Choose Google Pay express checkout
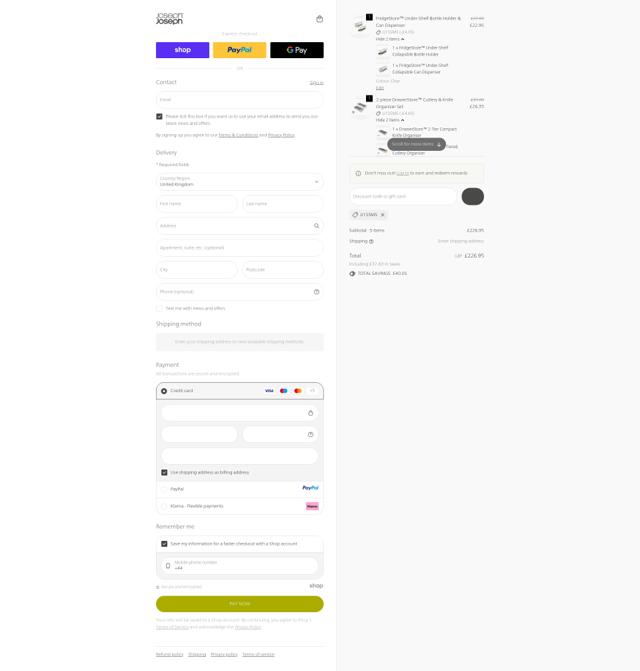640x671 pixels. [297, 50]
